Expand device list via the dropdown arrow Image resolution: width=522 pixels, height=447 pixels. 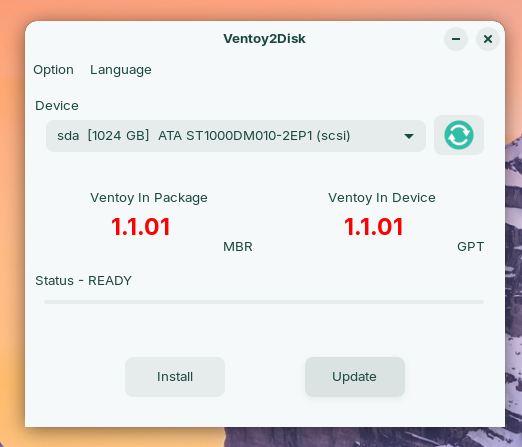(409, 136)
